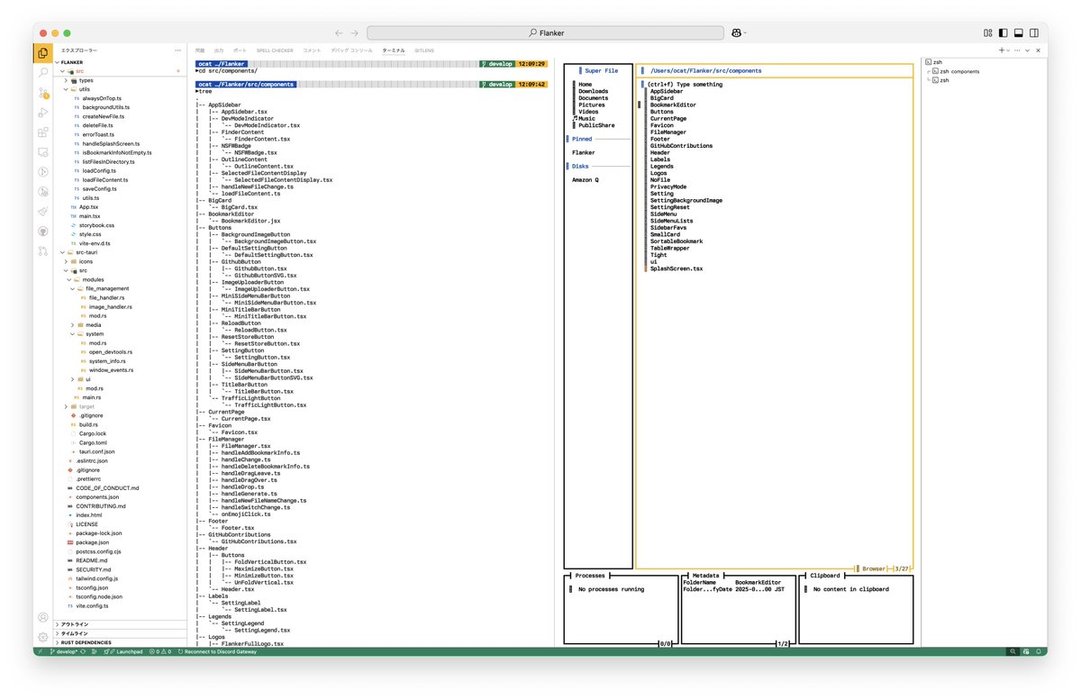
Task: Click Reconnect to Discord Gateway
Action: click(x=218, y=651)
